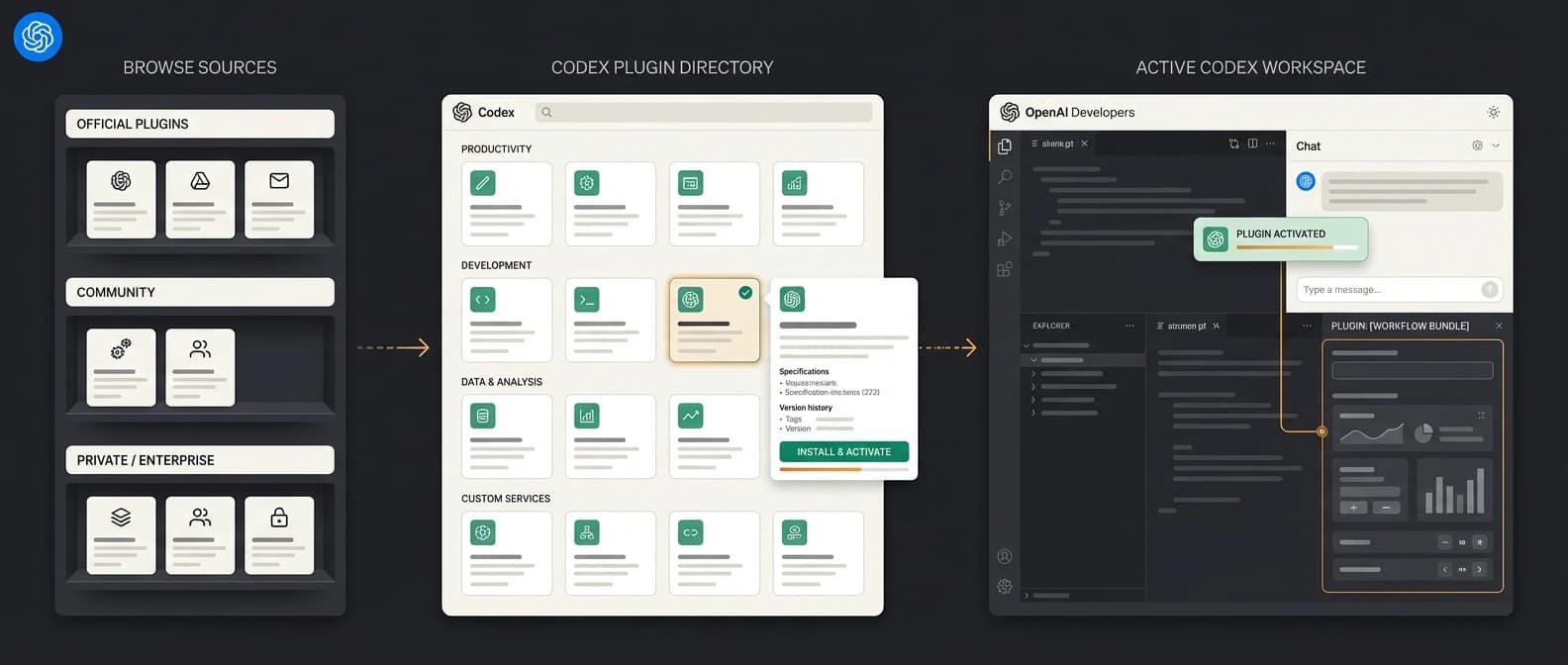Send the chat message with arrow button

[1489, 289]
